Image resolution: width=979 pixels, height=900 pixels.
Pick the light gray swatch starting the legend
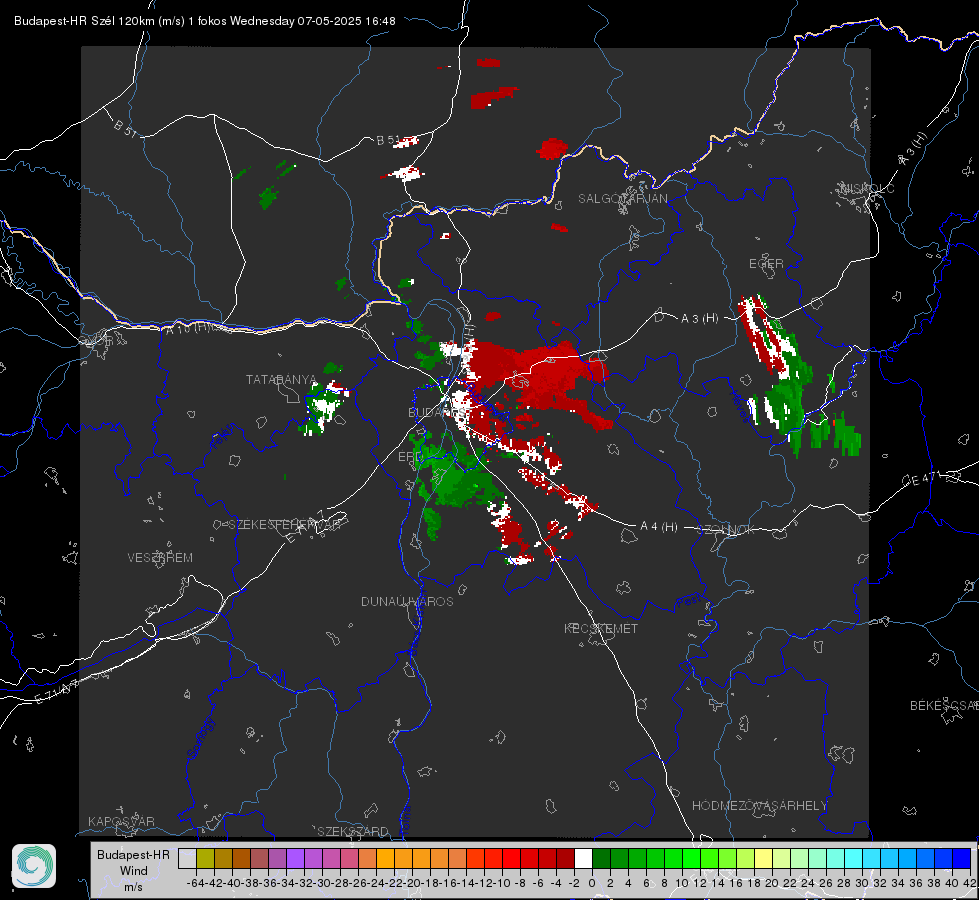point(187,858)
